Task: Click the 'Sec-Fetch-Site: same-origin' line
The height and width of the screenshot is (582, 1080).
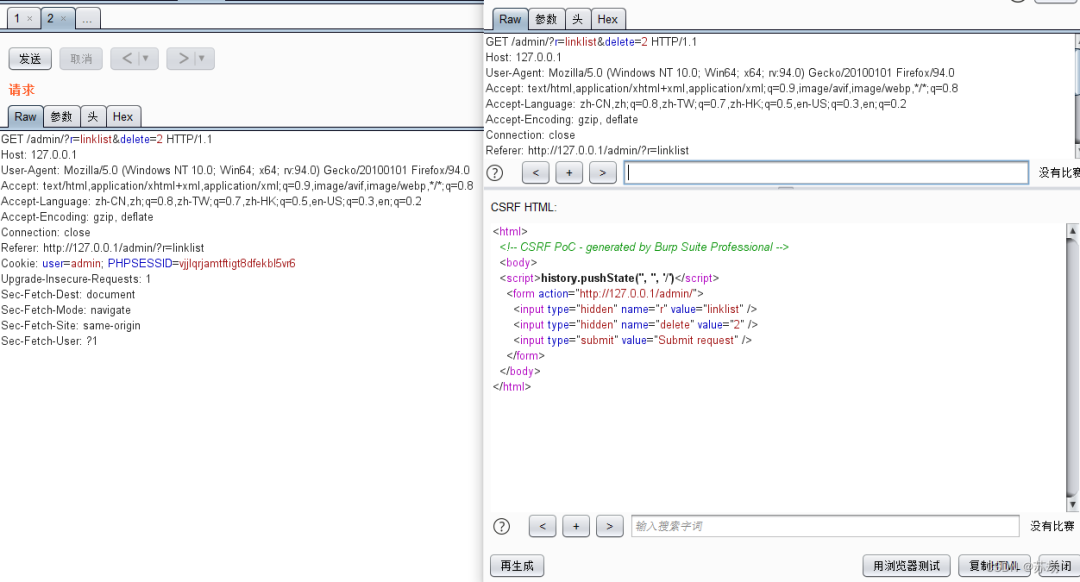Action: coord(71,325)
